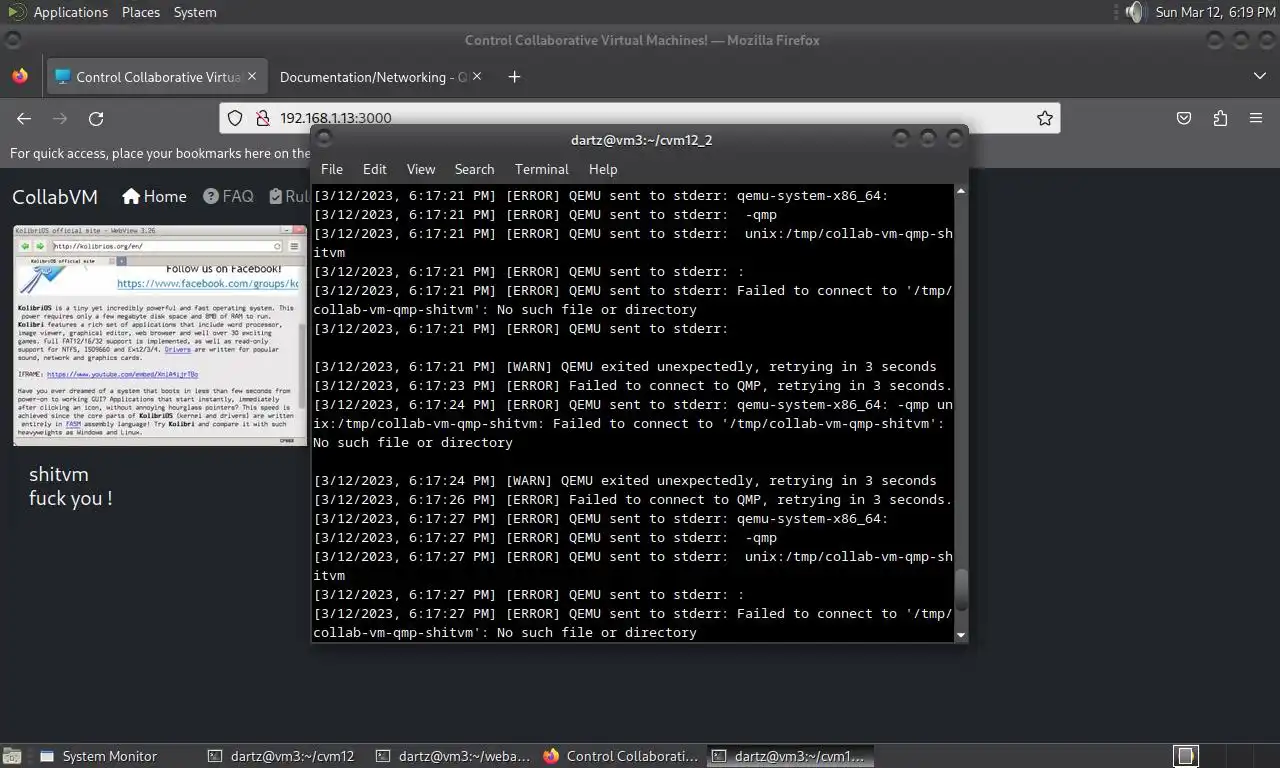Click the terminal window menu button at title bar left

323,139
